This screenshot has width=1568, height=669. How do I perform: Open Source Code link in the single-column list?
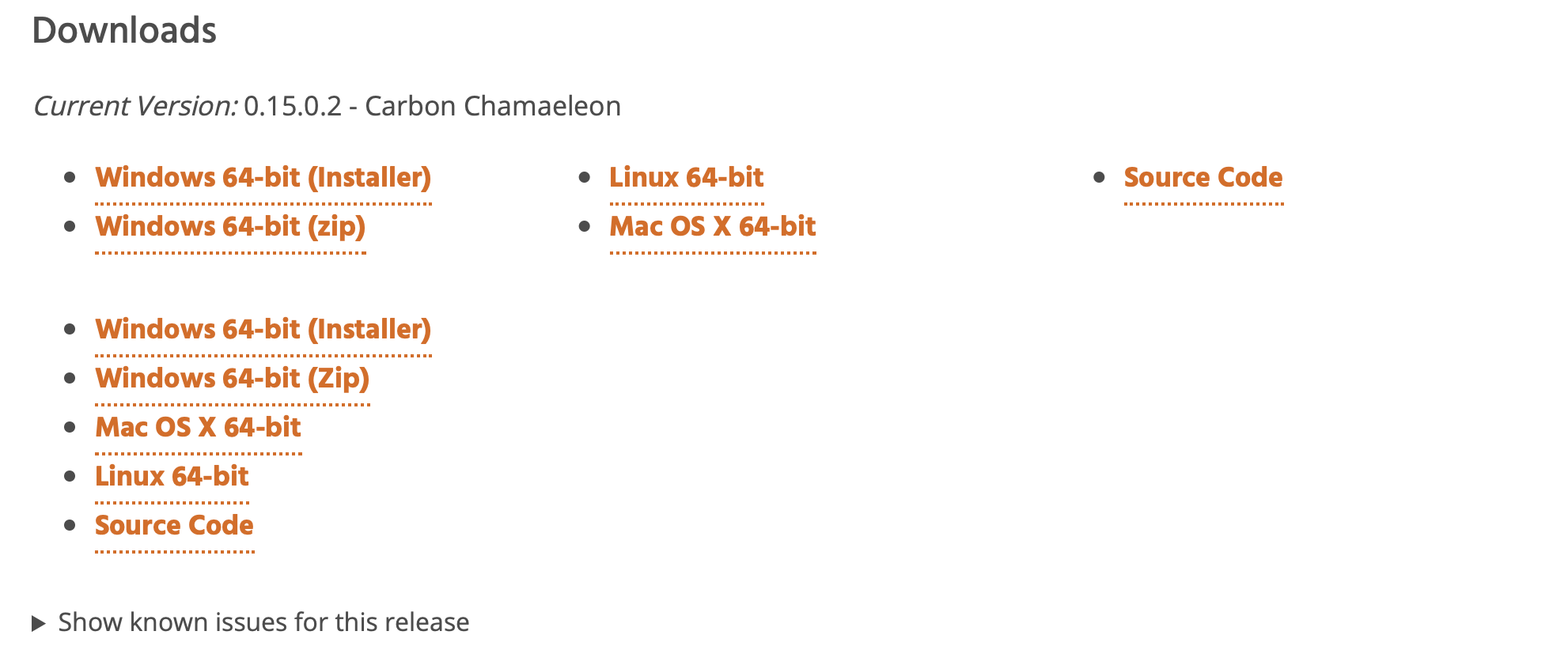tap(174, 526)
